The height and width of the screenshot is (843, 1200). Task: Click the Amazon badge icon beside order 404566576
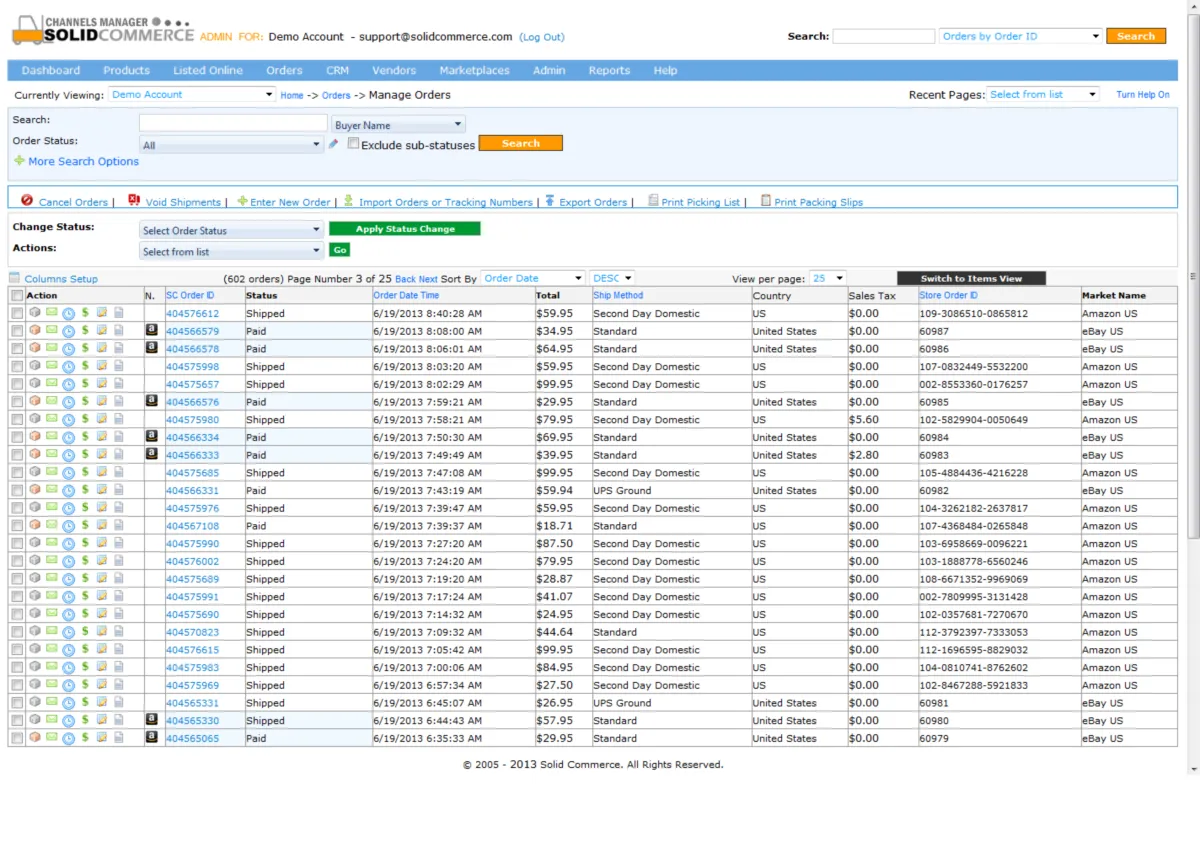tap(152, 400)
